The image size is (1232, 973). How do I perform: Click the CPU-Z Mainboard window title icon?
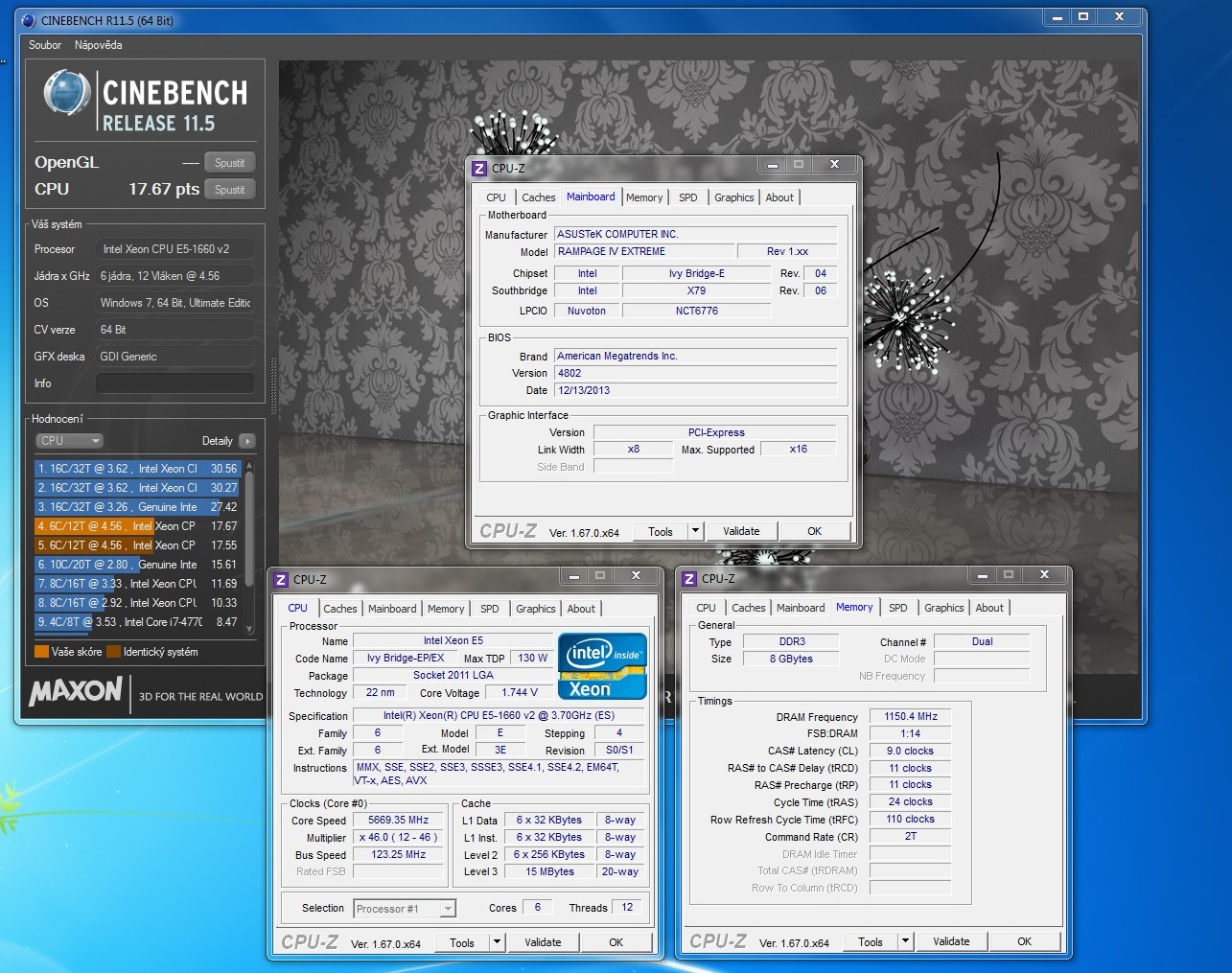[479, 168]
